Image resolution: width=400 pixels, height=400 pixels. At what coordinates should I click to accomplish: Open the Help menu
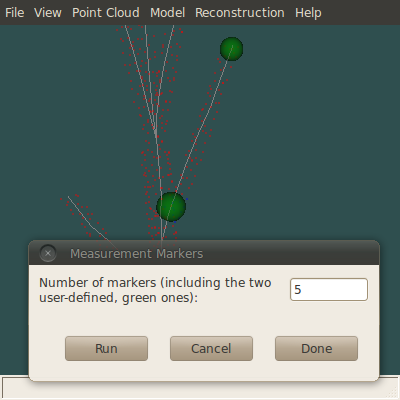(x=308, y=13)
